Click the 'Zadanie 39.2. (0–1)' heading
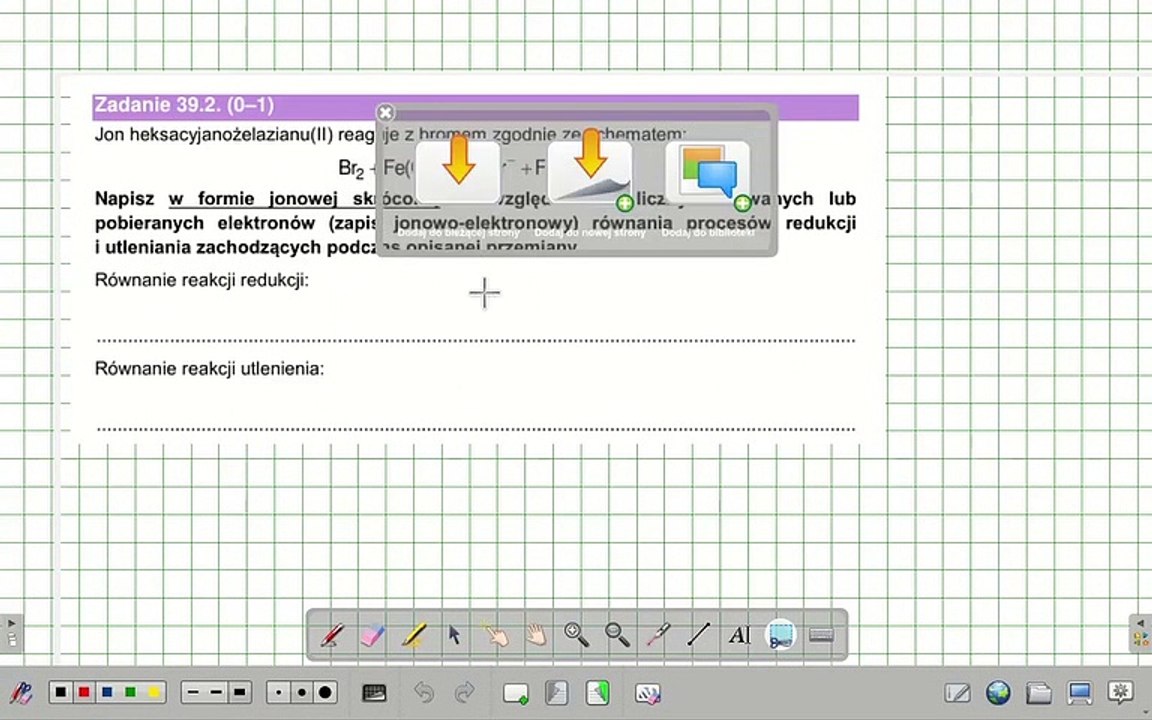 184,105
